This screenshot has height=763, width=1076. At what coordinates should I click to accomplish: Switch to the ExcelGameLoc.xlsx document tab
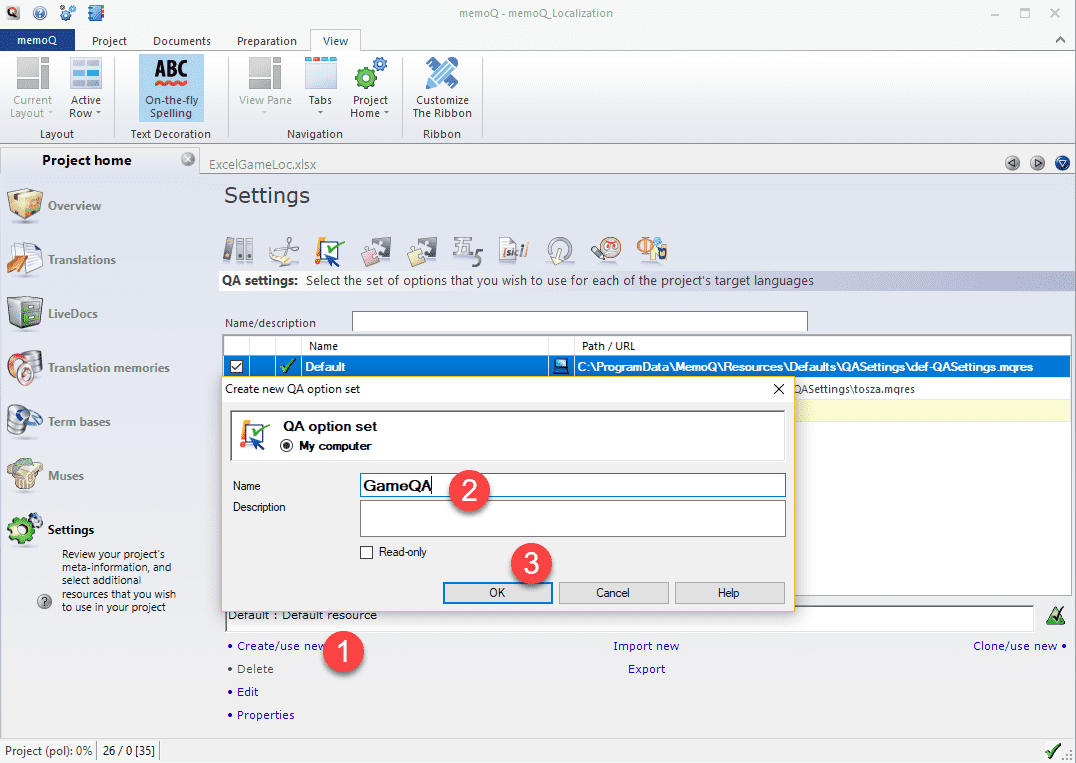(263, 165)
